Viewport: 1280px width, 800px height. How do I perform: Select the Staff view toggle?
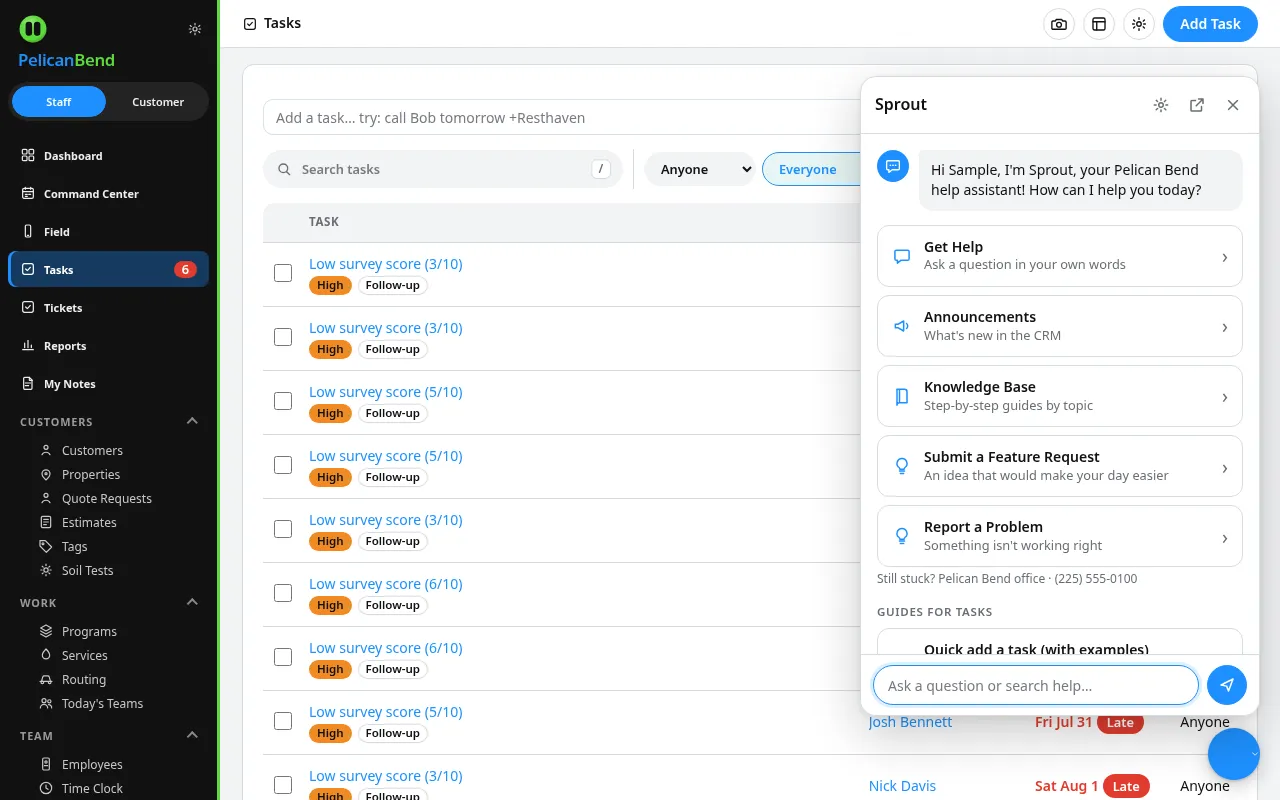click(59, 102)
